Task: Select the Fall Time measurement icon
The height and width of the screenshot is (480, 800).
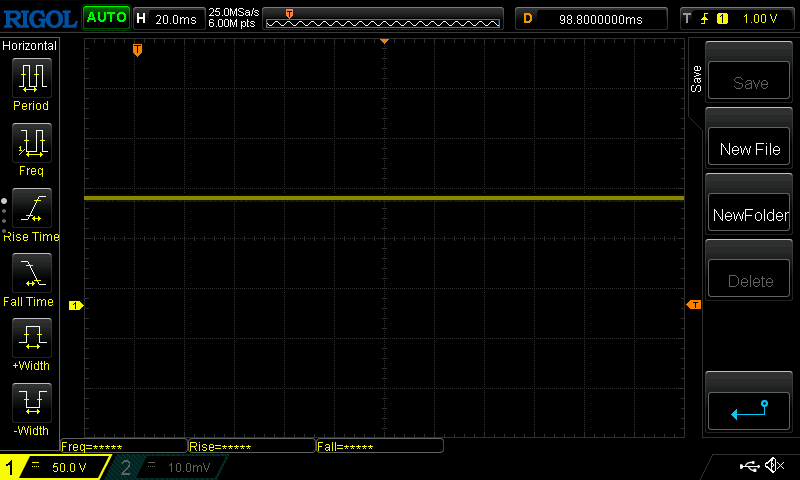Action: [x=32, y=272]
